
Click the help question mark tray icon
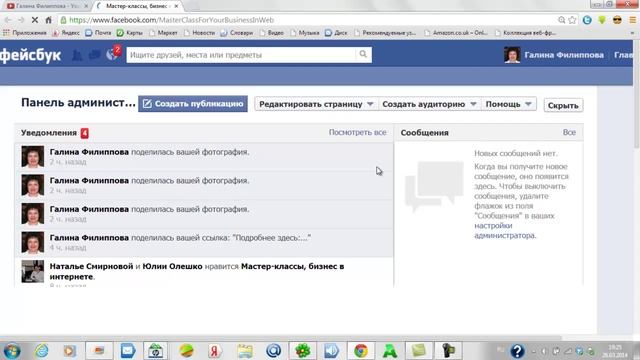point(517,351)
